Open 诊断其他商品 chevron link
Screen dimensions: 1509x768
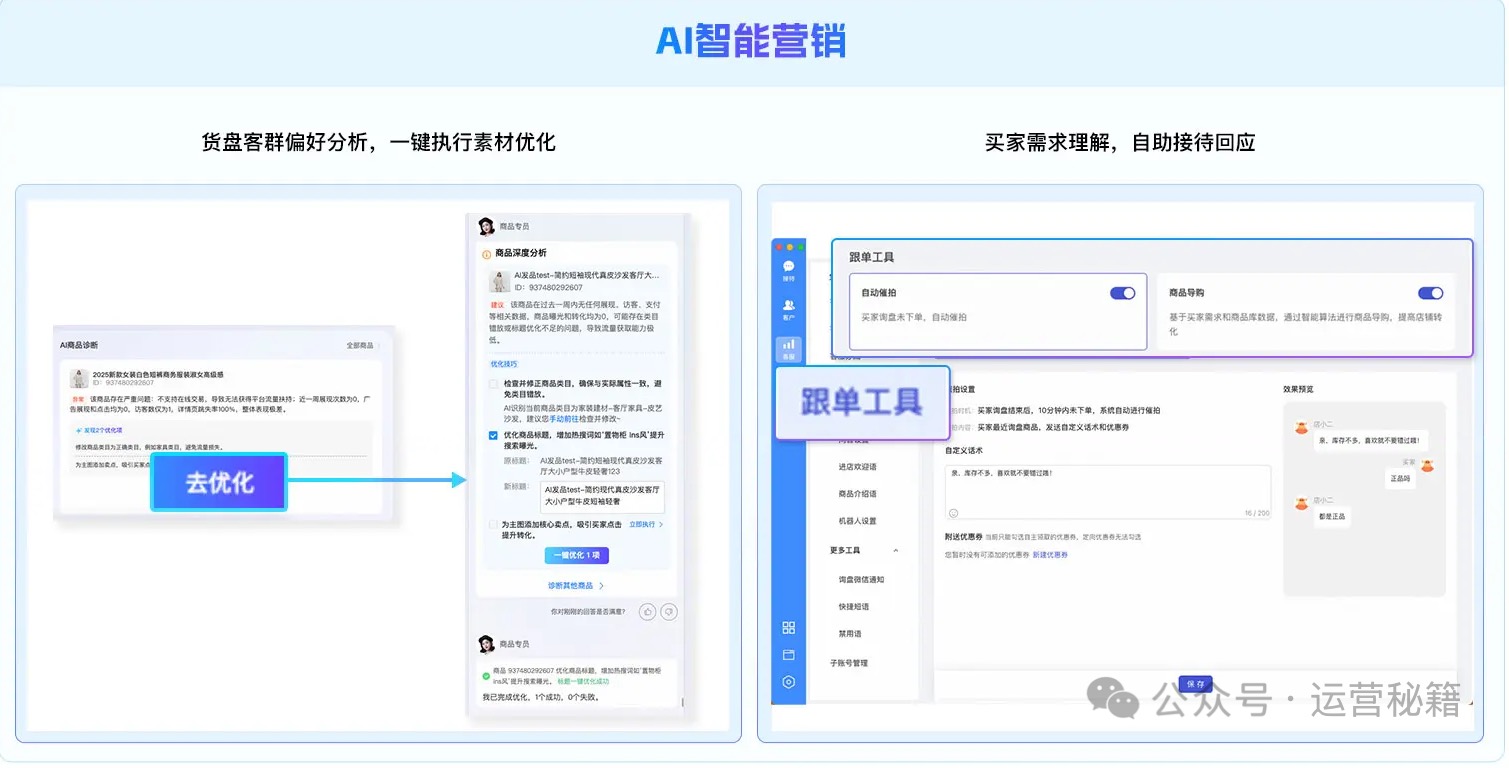tap(575, 586)
